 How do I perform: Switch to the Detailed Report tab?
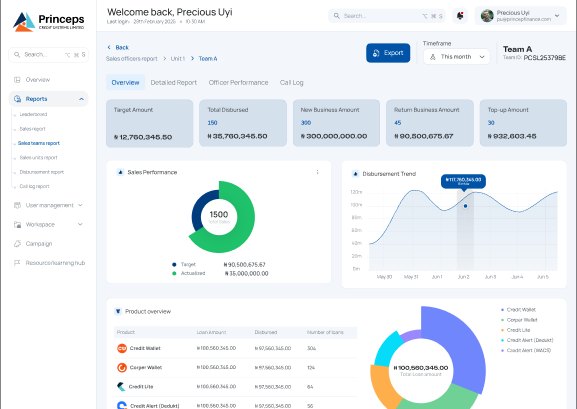[x=174, y=82]
